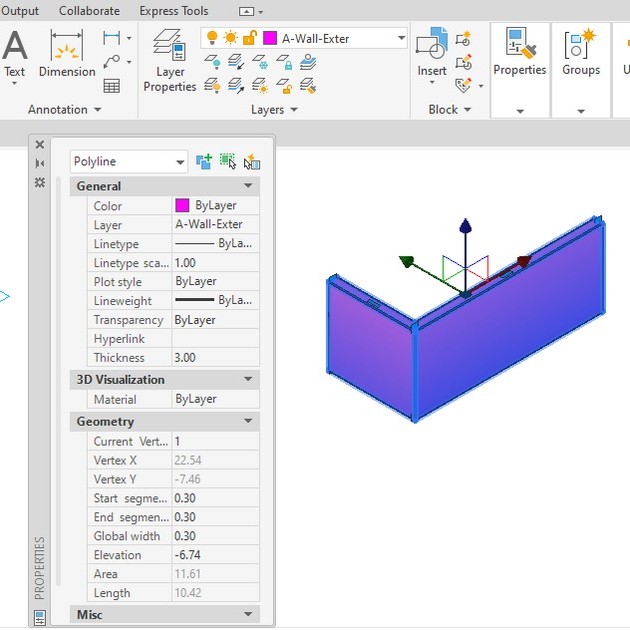Expand the Properties panel arrow
The width and height of the screenshot is (630, 630).
(520, 111)
